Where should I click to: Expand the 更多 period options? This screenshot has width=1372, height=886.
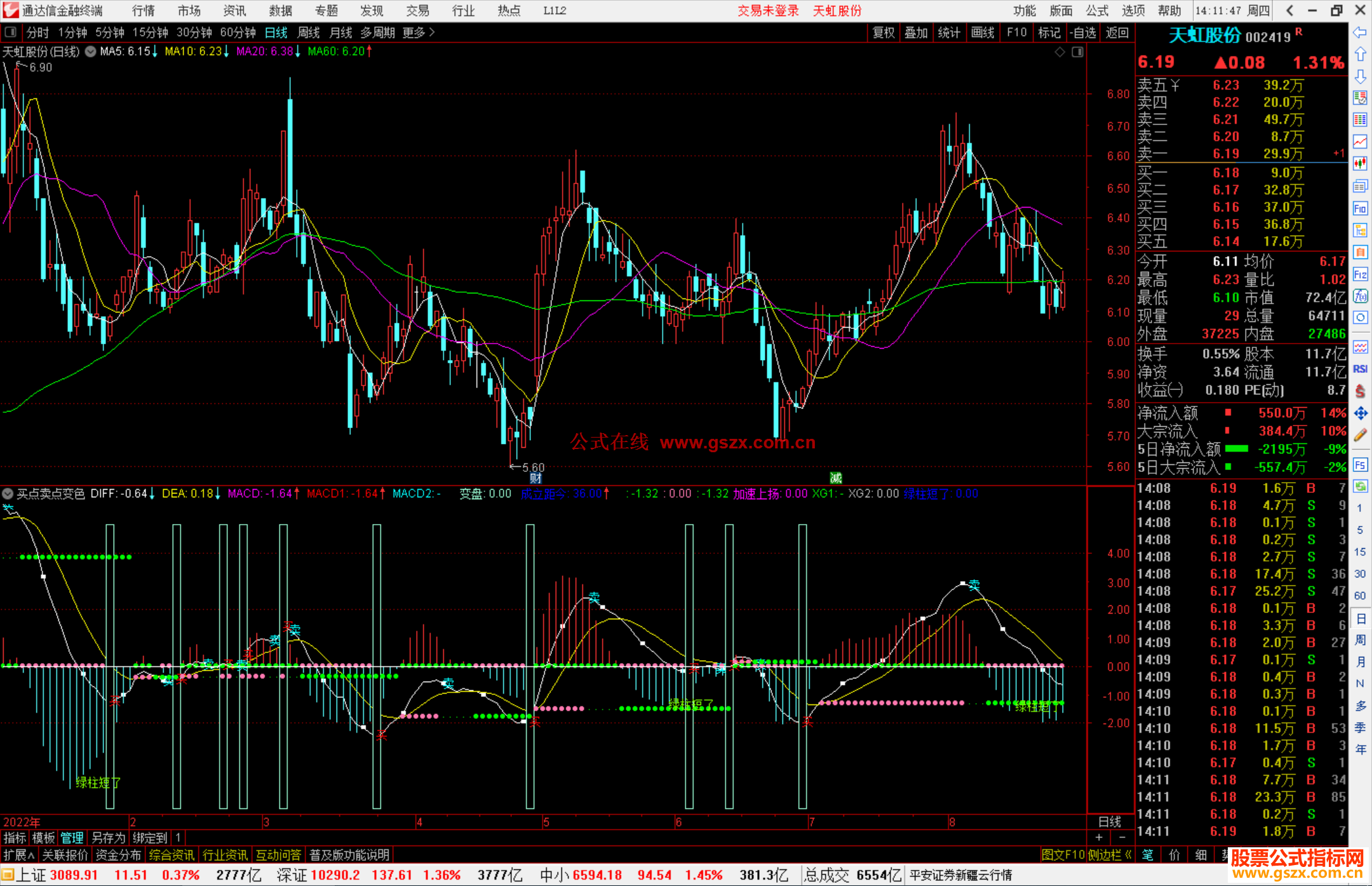tap(419, 32)
